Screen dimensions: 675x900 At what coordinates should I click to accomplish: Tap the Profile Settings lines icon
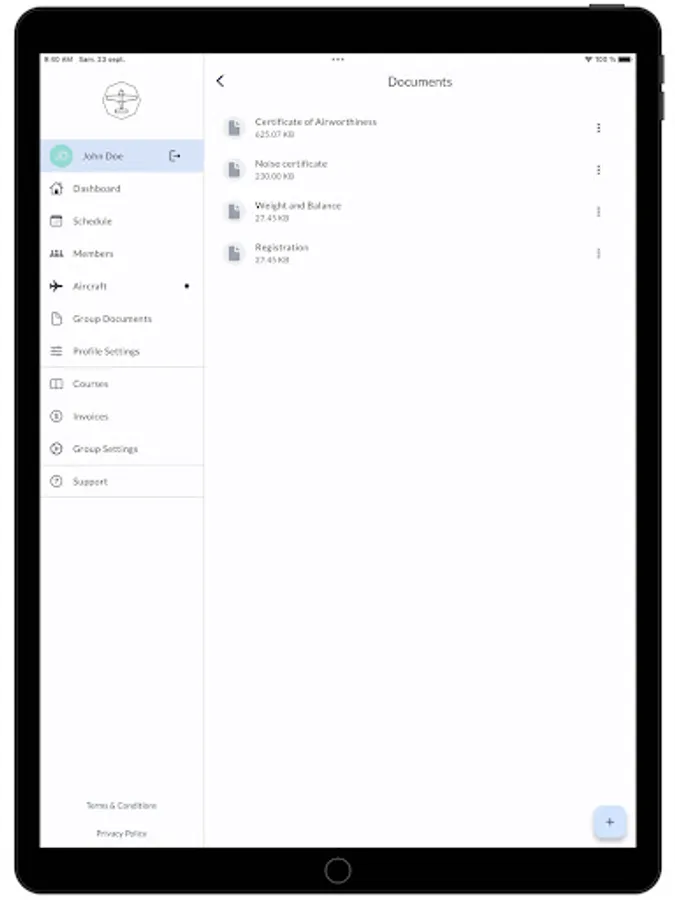pos(56,351)
